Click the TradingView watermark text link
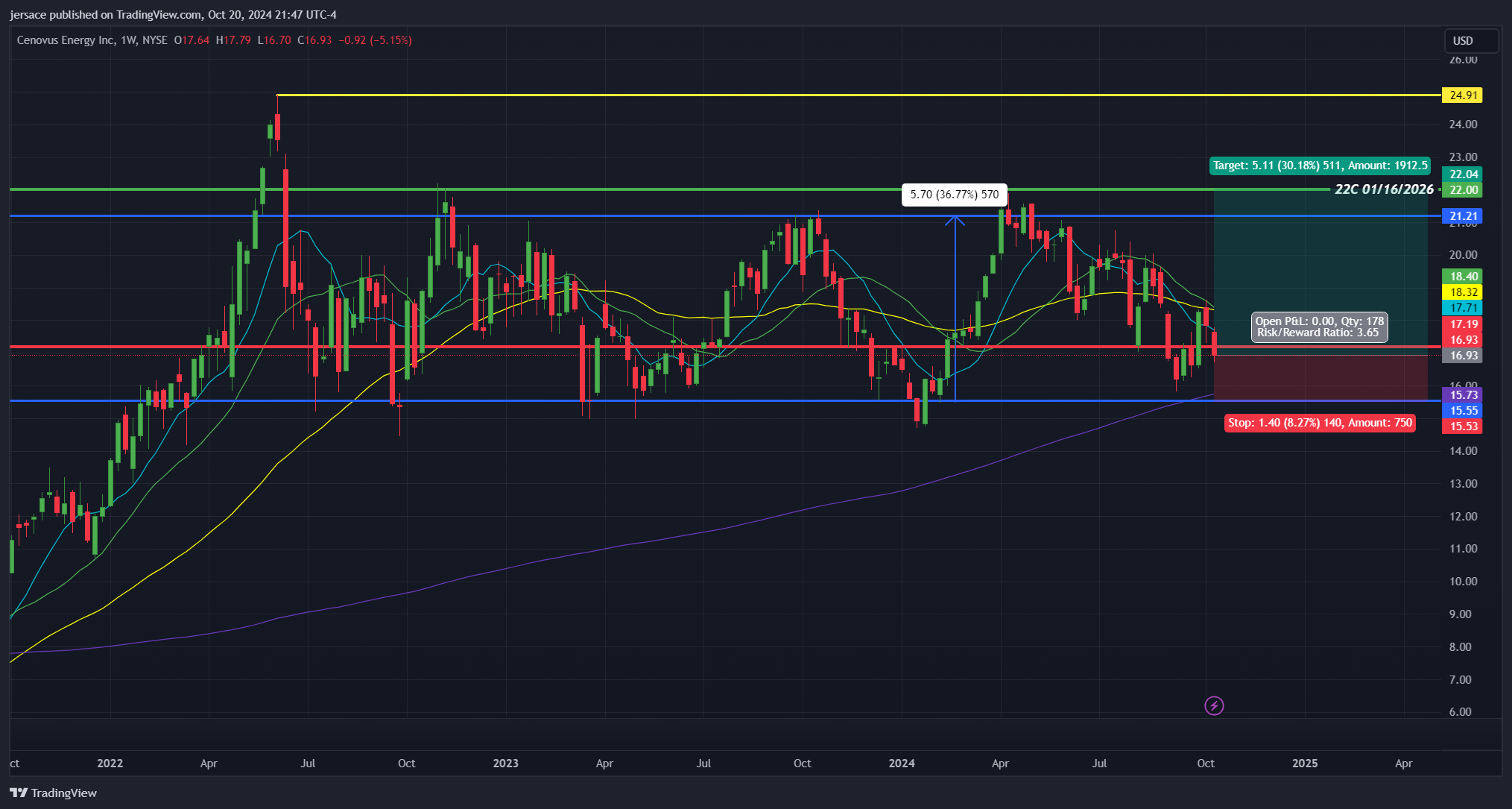The height and width of the screenshot is (809, 1512). pyautogui.click(x=64, y=793)
